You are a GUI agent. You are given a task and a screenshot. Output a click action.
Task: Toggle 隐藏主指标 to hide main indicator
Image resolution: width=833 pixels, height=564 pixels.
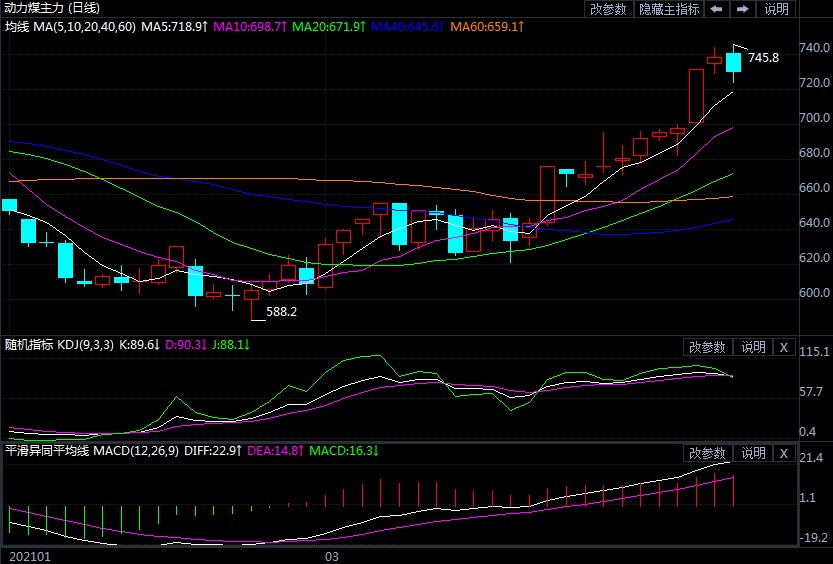[669, 9]
